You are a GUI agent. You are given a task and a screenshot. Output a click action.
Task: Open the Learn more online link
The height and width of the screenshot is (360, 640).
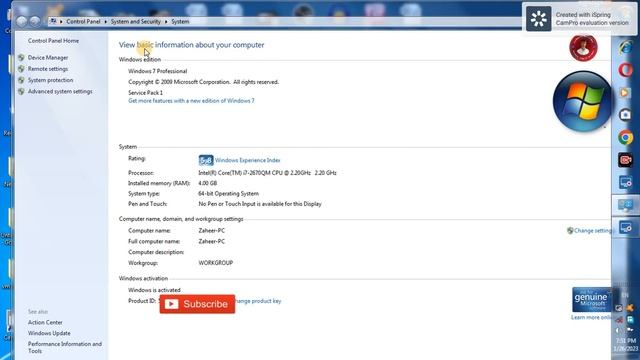tap(591, 318)
